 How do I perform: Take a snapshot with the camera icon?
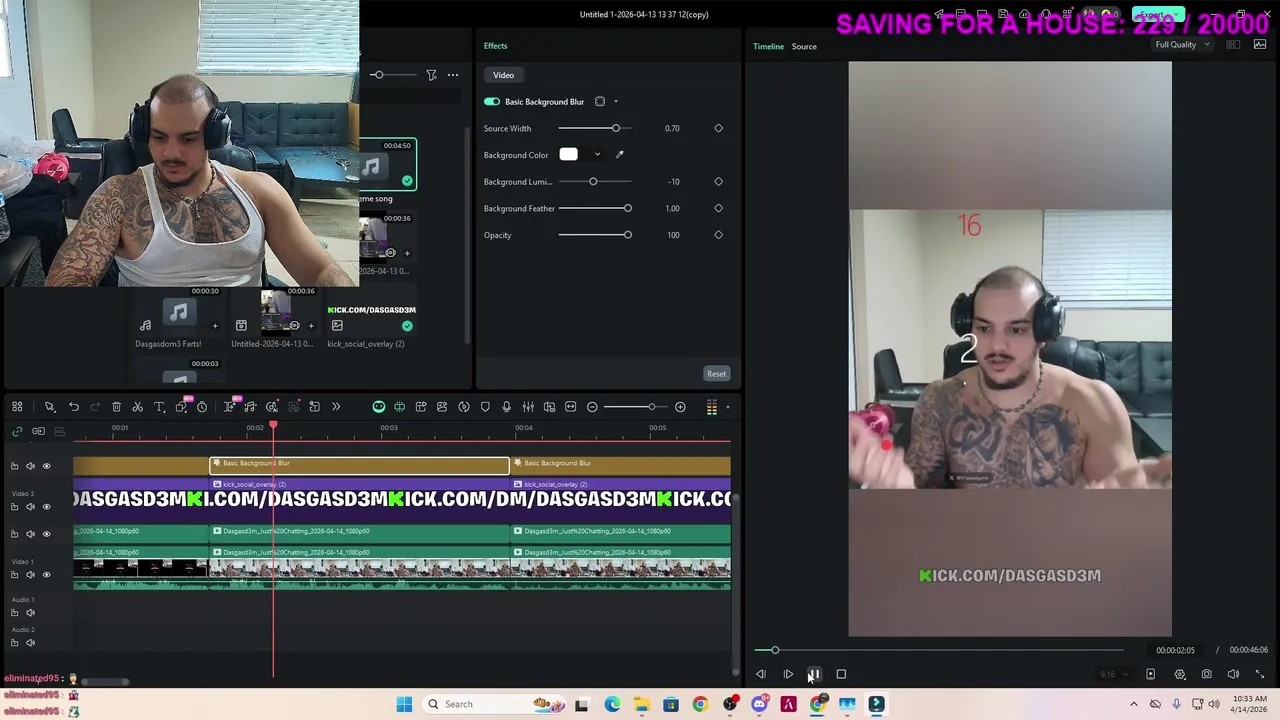[x=1206, y=675]
